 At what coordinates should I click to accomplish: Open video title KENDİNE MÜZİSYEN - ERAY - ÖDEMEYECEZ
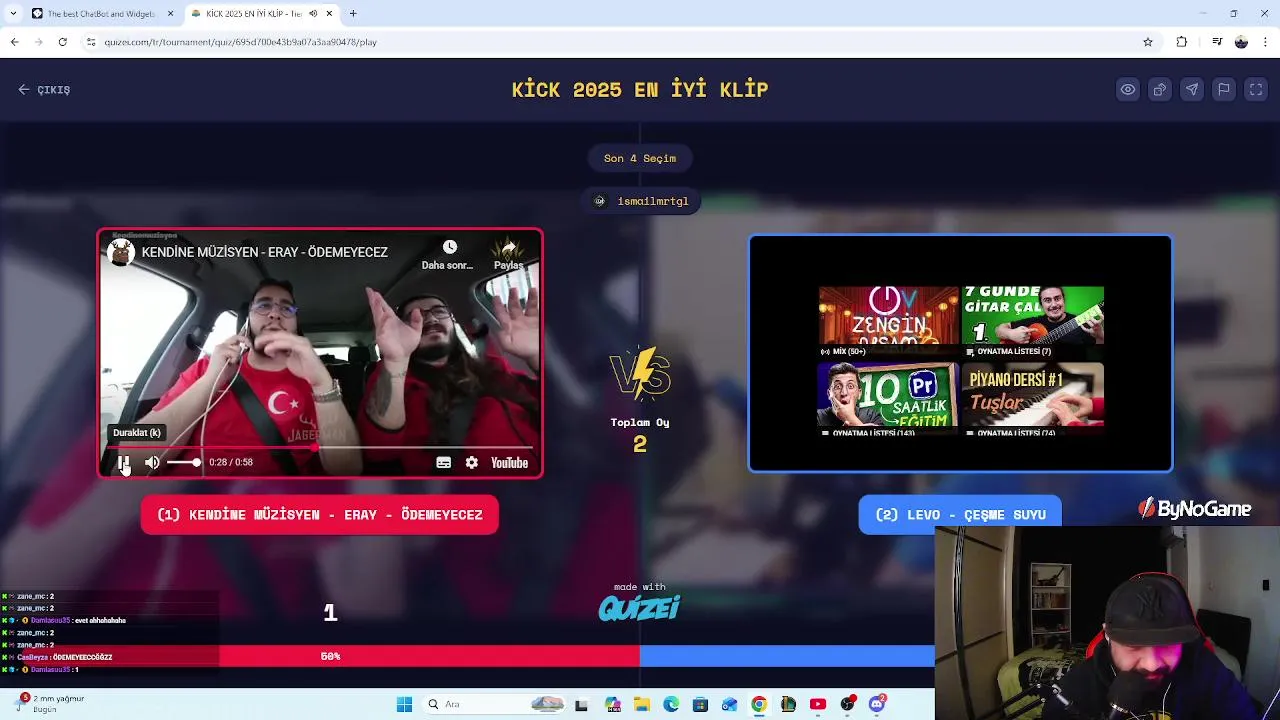(x=265, y=252)
